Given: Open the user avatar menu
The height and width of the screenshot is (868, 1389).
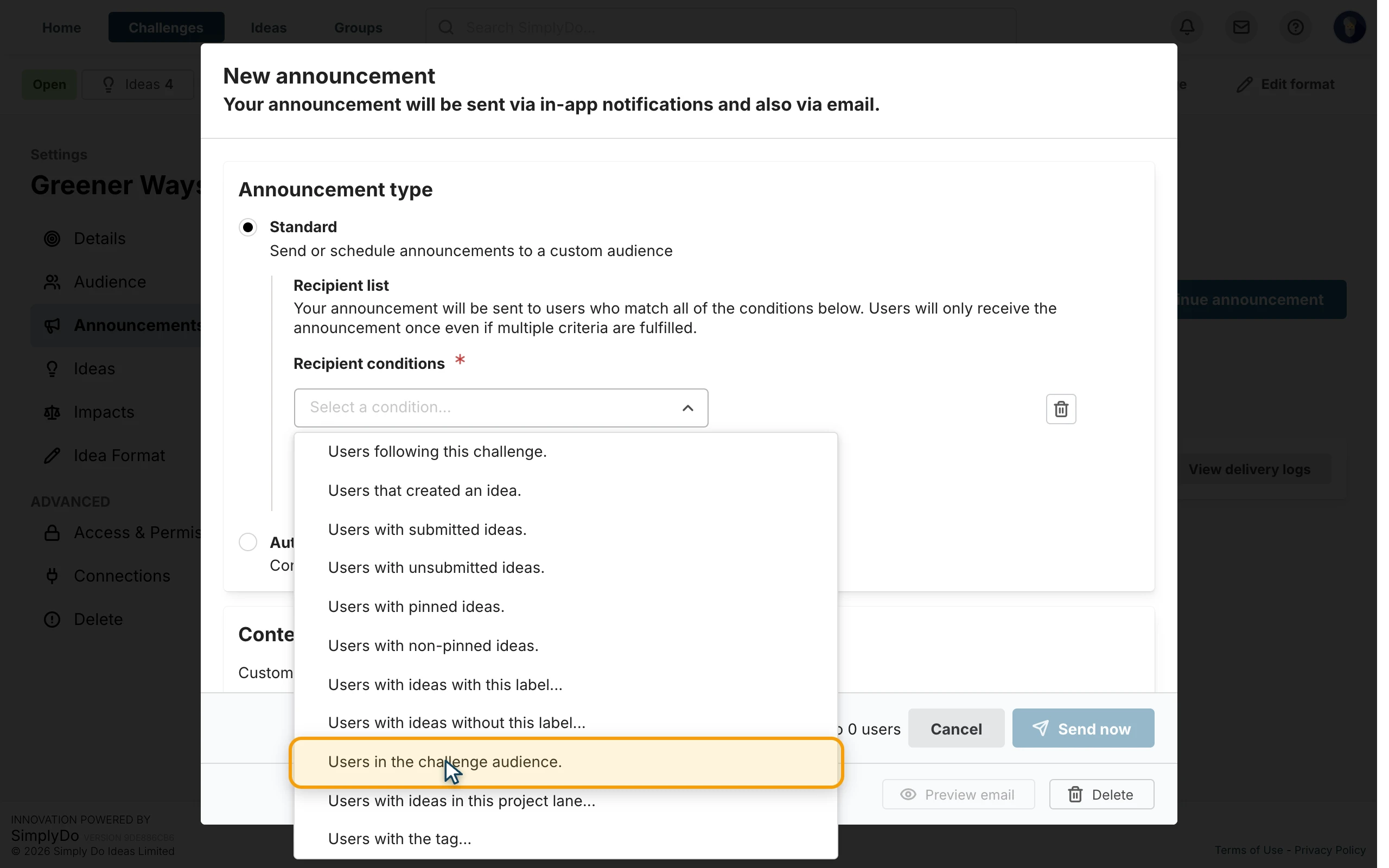Looking at the screenshot, I should pyautogui.click(x=1349, y=27).
